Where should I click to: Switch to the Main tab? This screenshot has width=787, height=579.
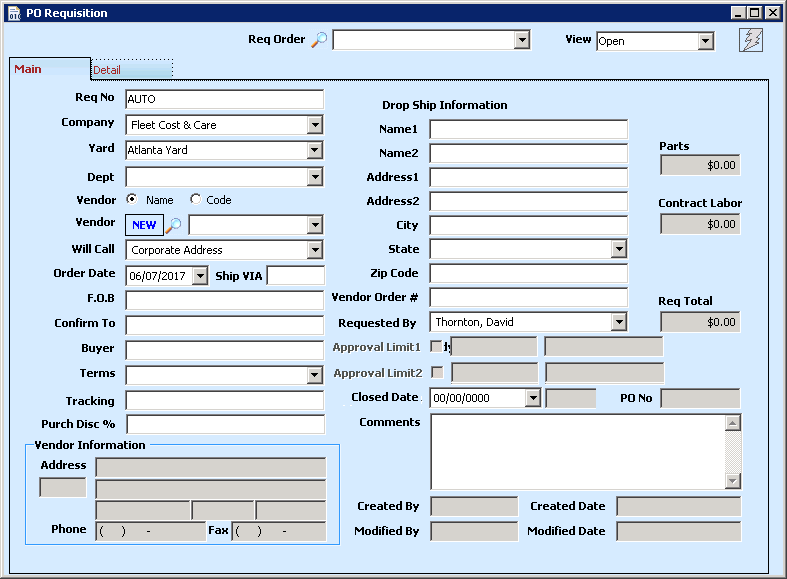(50, 69)
